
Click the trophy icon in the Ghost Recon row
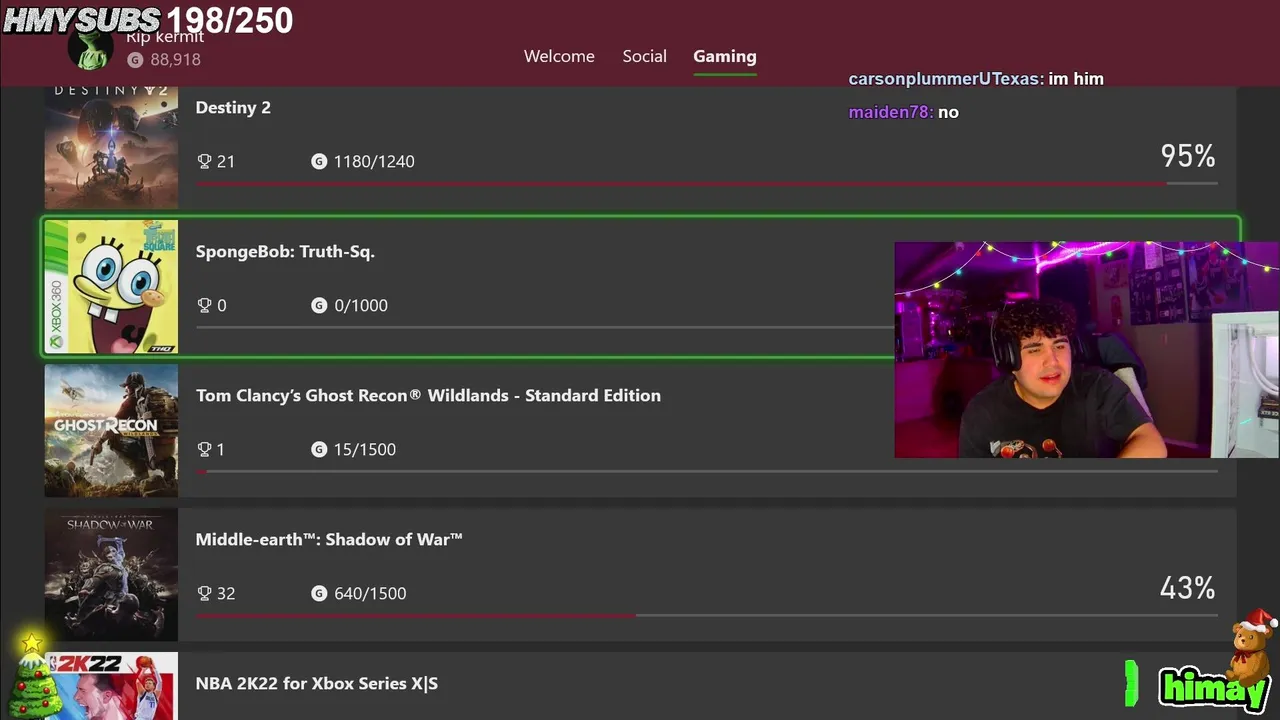click(205, 449)
